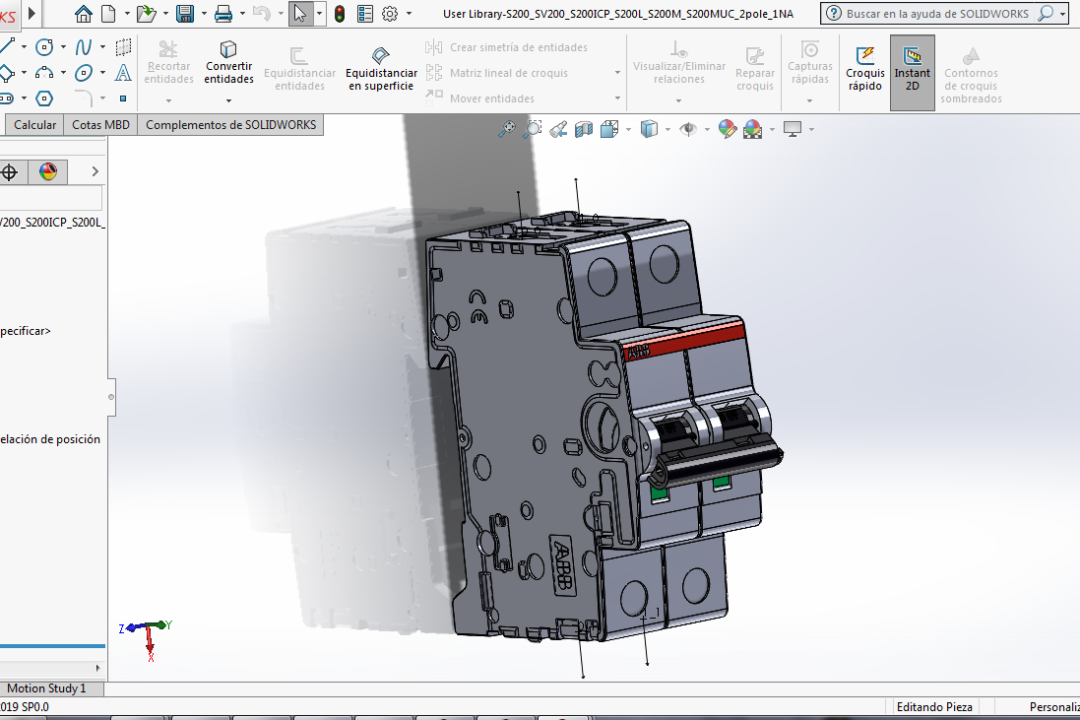Expand the SOLIDWORKS menu arrow

(32, 13)
